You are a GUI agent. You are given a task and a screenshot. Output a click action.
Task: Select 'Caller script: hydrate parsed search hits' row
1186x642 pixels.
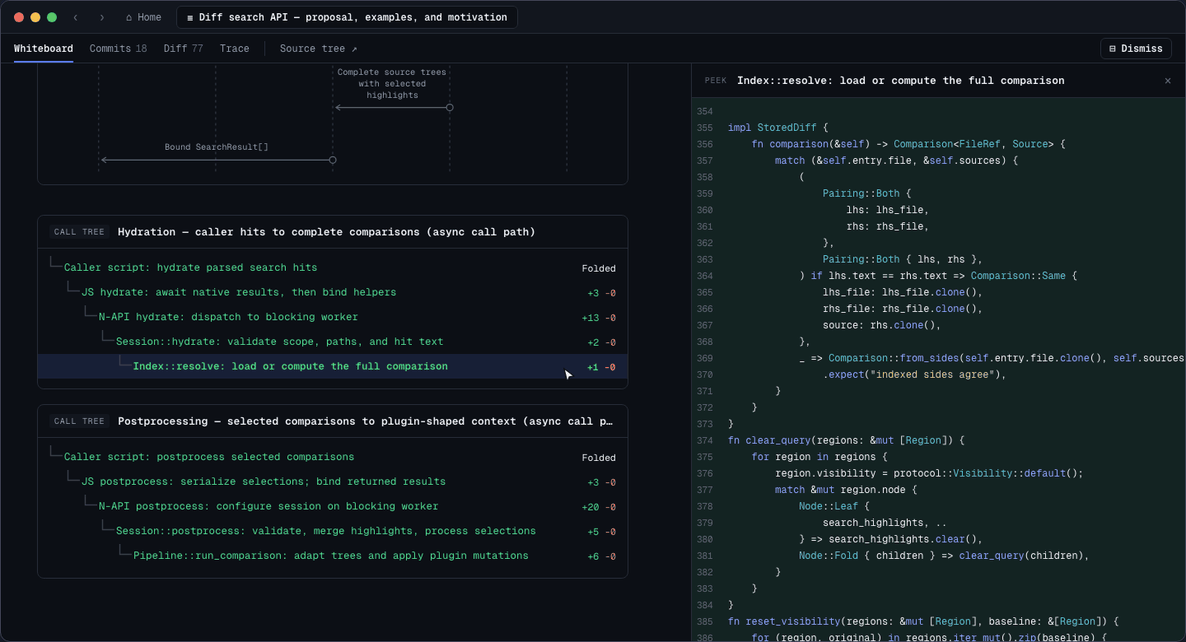point(333,268)
